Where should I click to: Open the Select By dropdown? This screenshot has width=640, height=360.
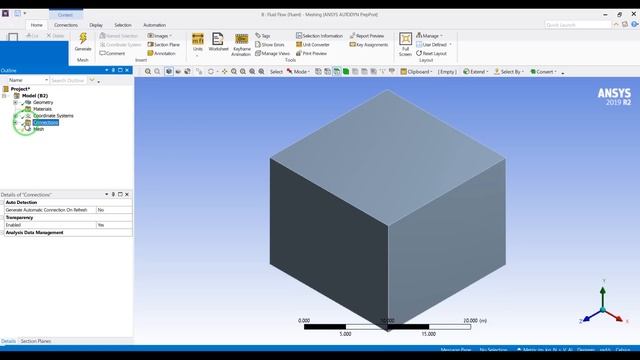point(509,71)
